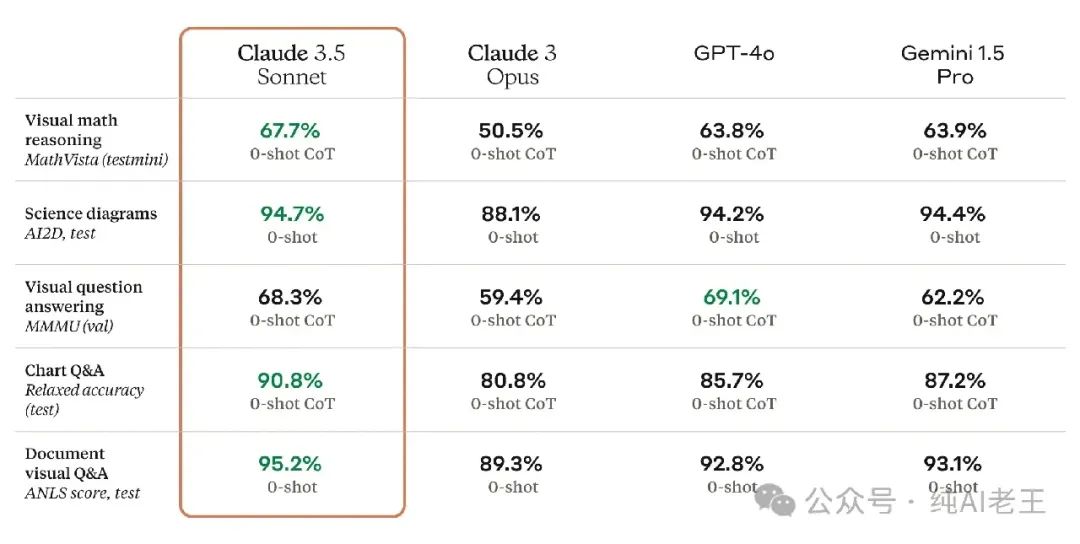Select Claude 3 Opus's 88.1% AI2D score

pyautogui.click(x=513, y=214)
